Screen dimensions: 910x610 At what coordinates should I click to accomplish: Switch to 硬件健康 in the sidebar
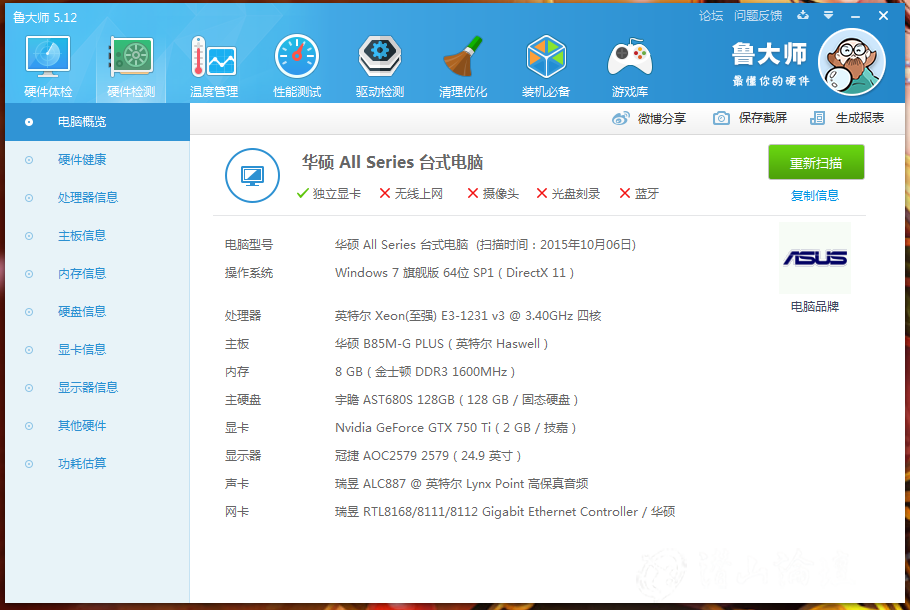[x=82, y=159]
